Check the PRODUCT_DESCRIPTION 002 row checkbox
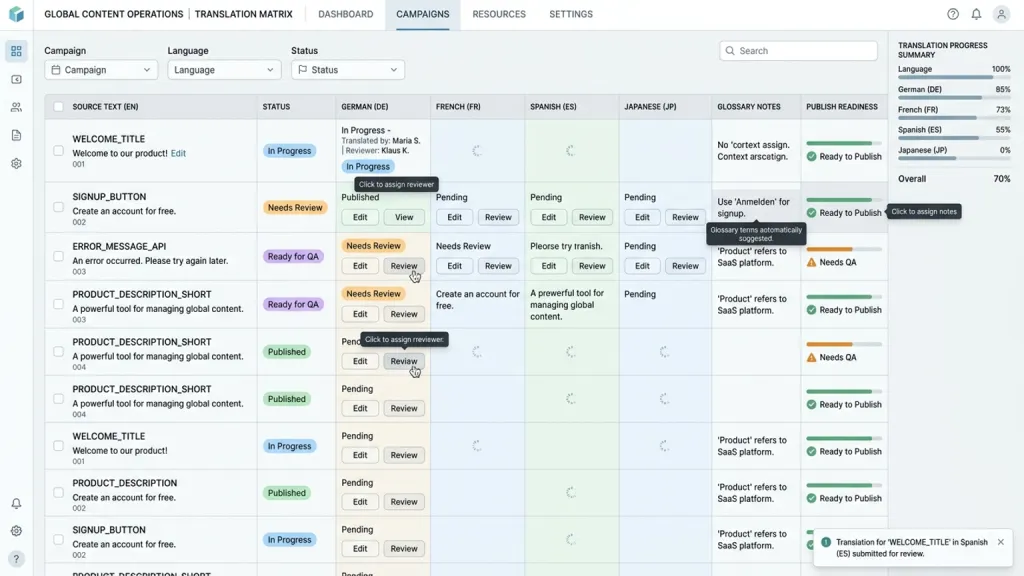This screenshot has height=576, width=1024. click(58, 493)
